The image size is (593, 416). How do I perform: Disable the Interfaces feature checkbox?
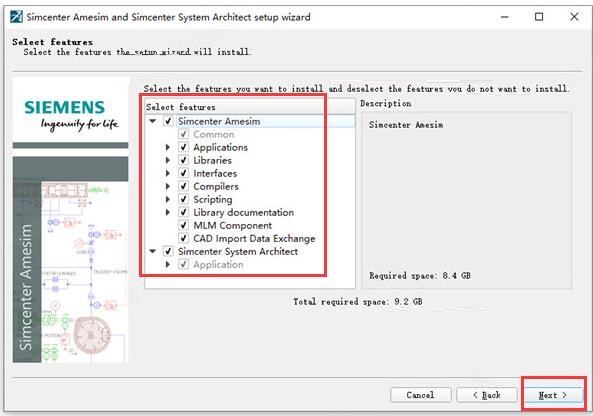[183, 173]
